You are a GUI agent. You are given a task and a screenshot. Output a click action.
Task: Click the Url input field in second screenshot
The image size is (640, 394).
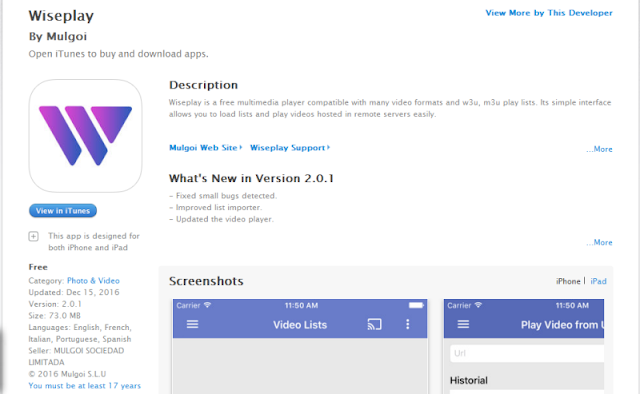527,353
